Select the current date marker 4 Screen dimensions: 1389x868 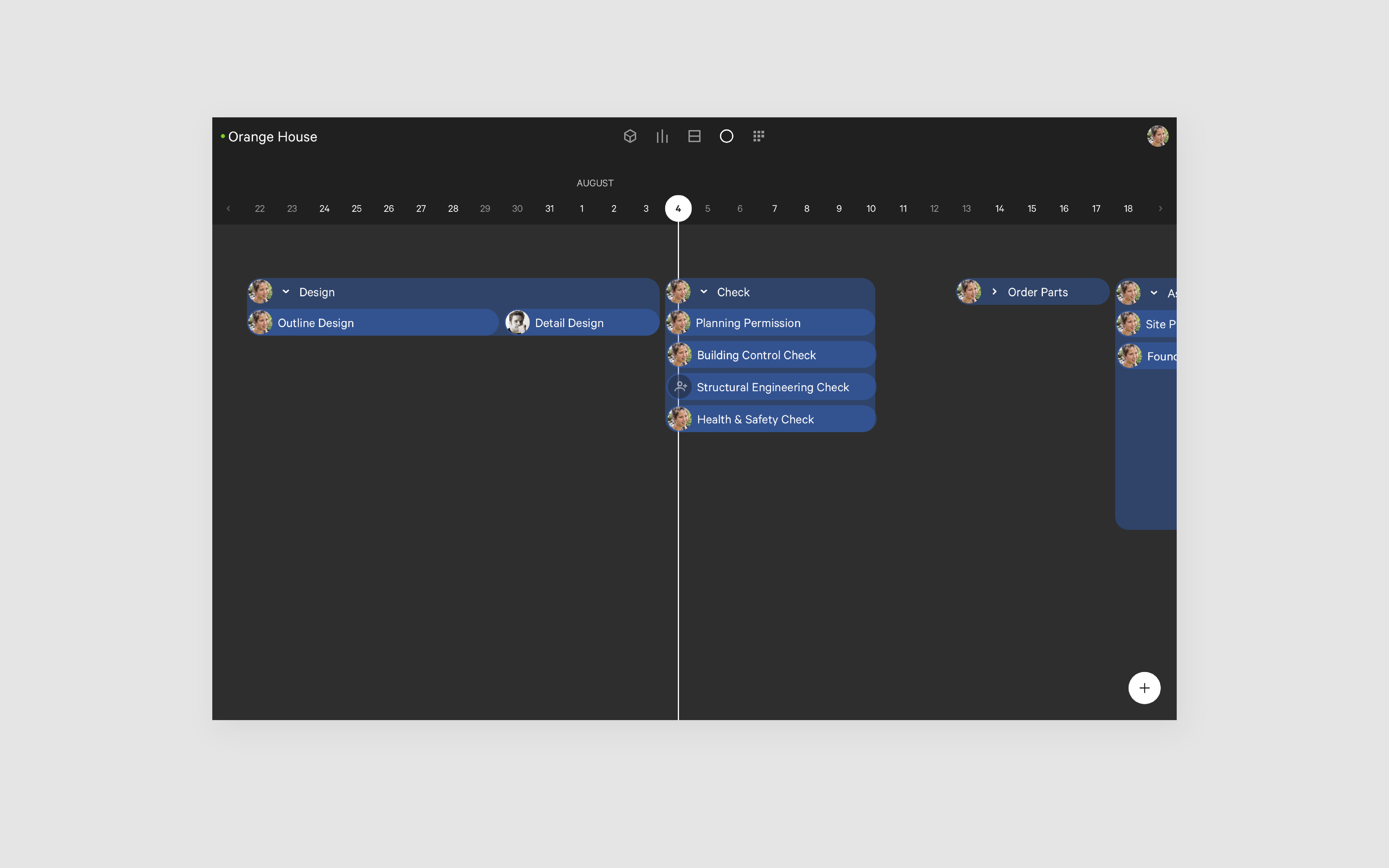[678, 208]
